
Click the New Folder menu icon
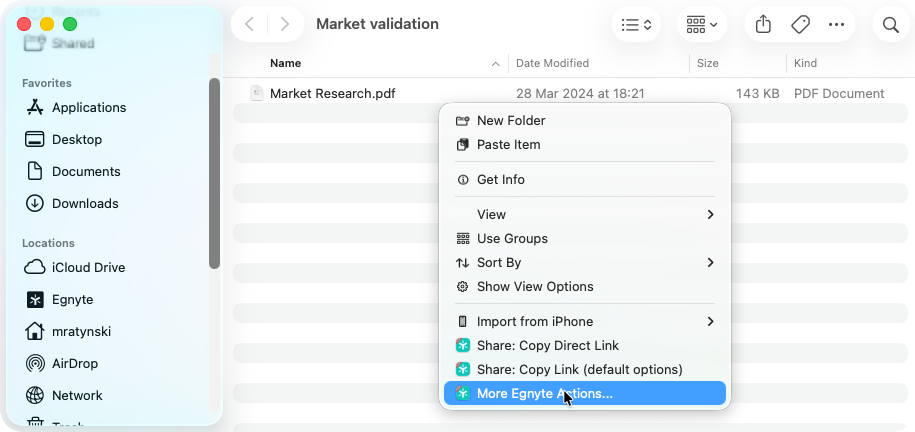[x=462, y=121]
